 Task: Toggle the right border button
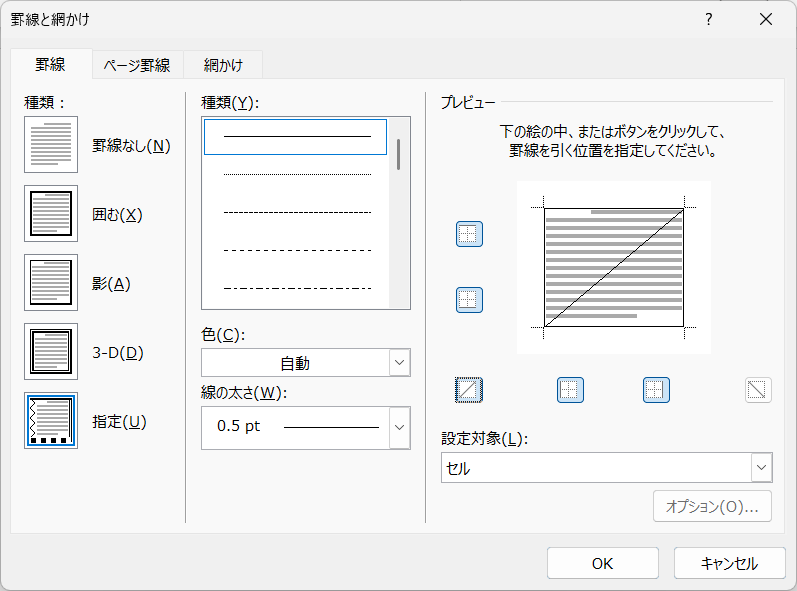(656, 390)
